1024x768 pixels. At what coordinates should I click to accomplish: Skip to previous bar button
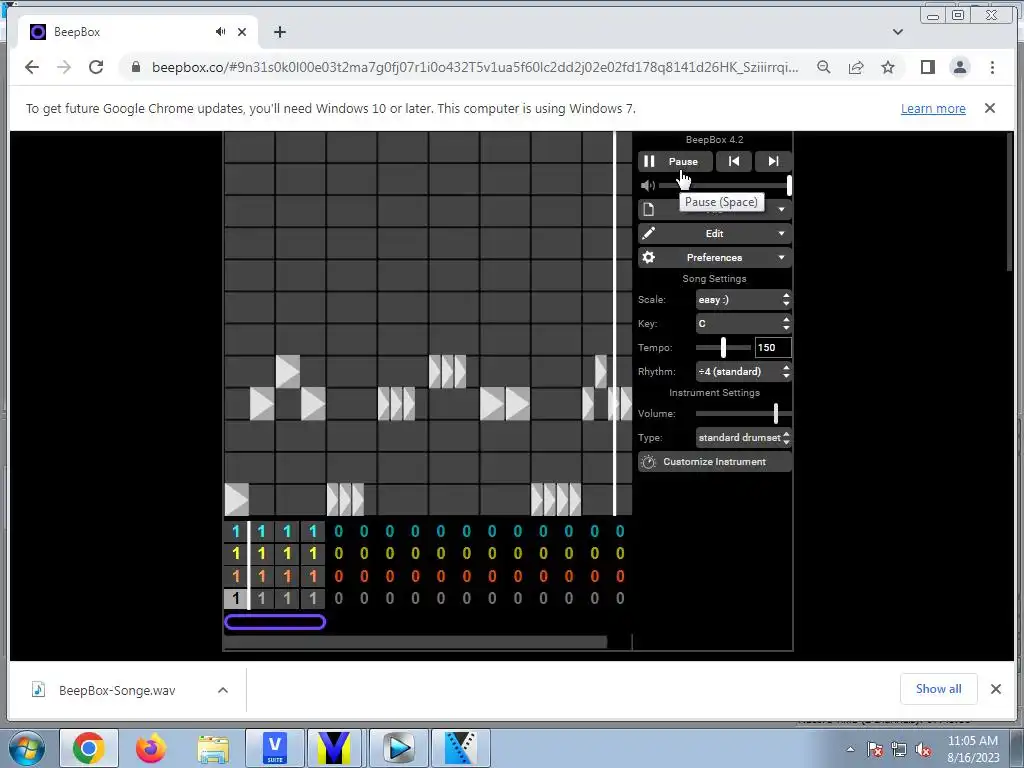pos(733,161)
